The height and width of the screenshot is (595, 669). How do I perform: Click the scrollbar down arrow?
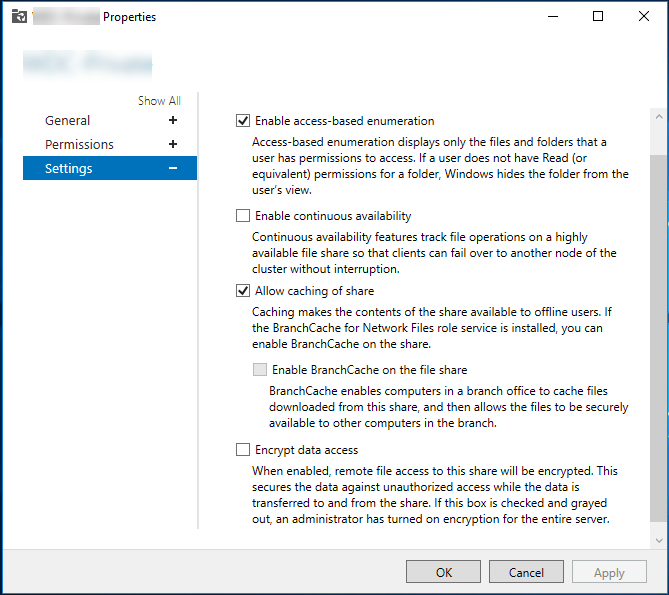[658, 540]
